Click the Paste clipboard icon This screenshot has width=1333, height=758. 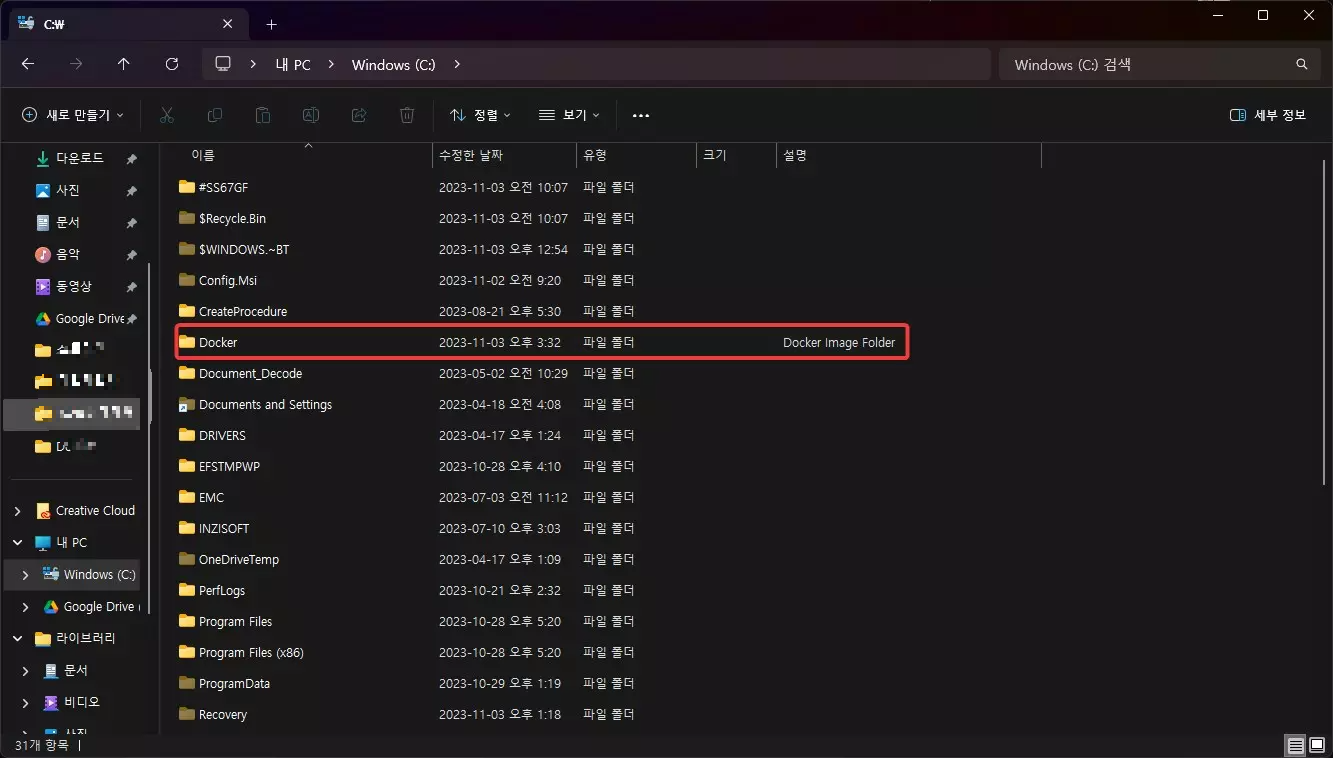pos(263,115)
